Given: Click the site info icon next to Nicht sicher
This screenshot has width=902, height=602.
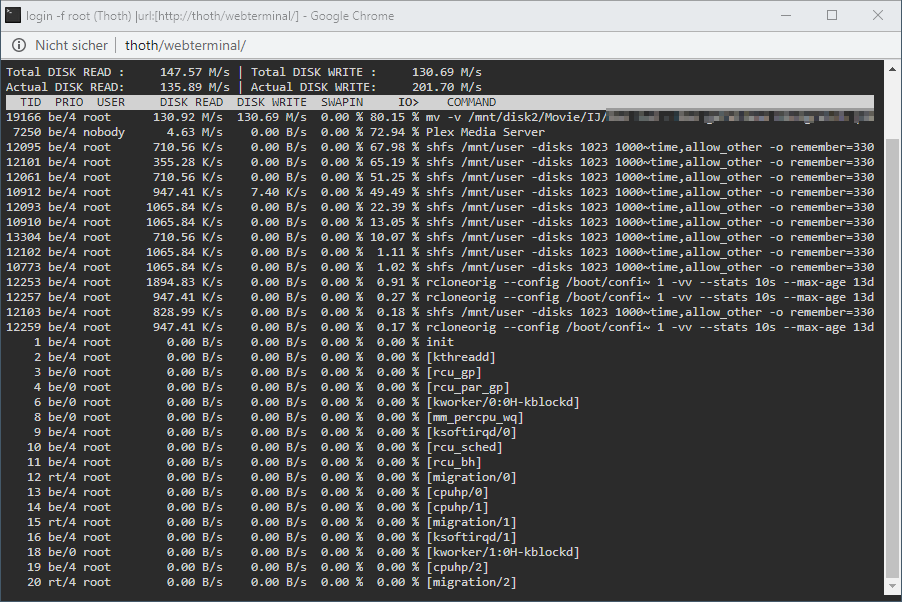Looking at the screenshot, I should point(19,45).
